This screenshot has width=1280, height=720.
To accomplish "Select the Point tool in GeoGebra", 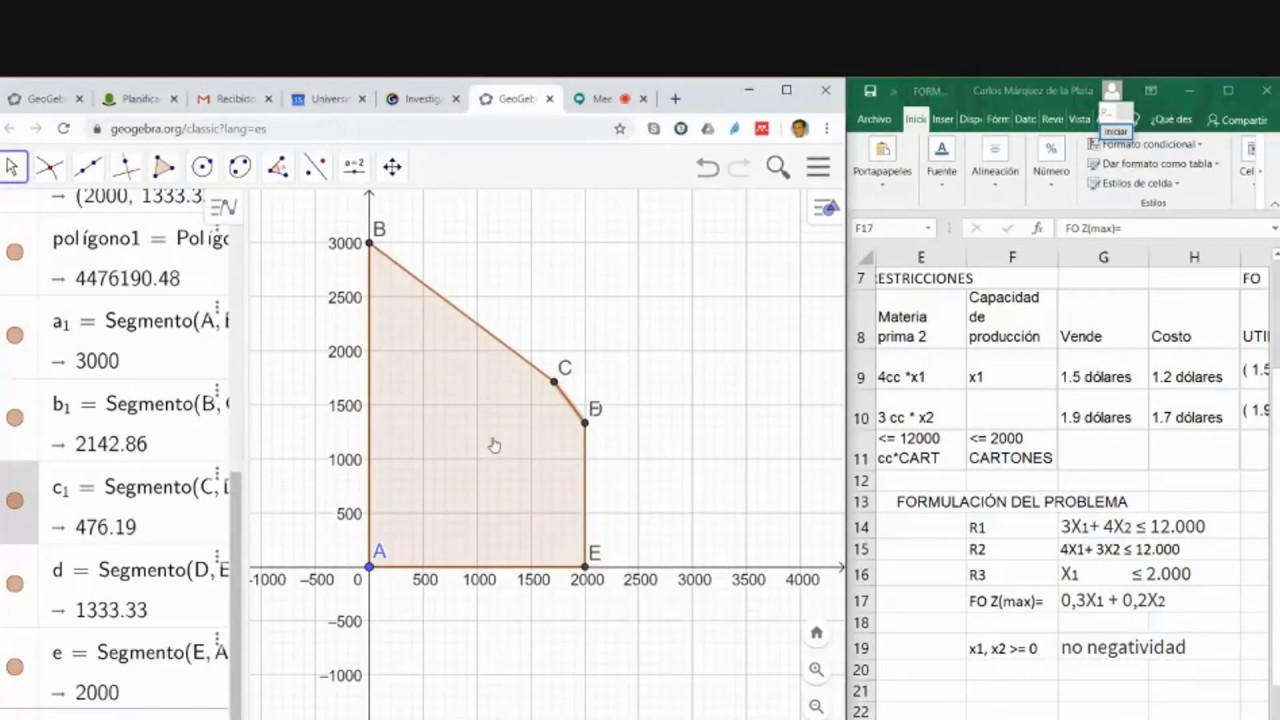I will (50, 167).
